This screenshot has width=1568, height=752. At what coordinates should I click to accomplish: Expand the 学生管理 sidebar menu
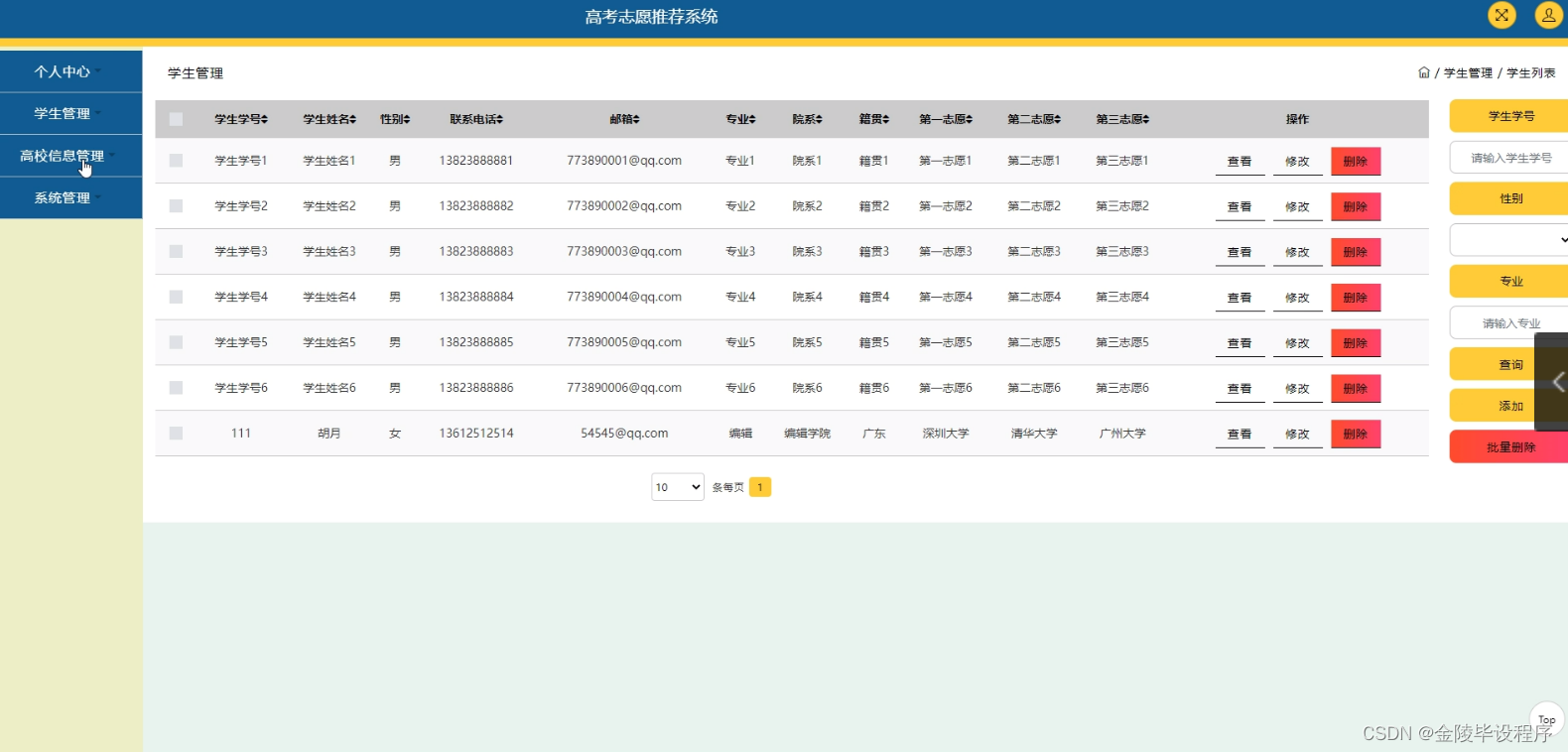tap(70, 113)
